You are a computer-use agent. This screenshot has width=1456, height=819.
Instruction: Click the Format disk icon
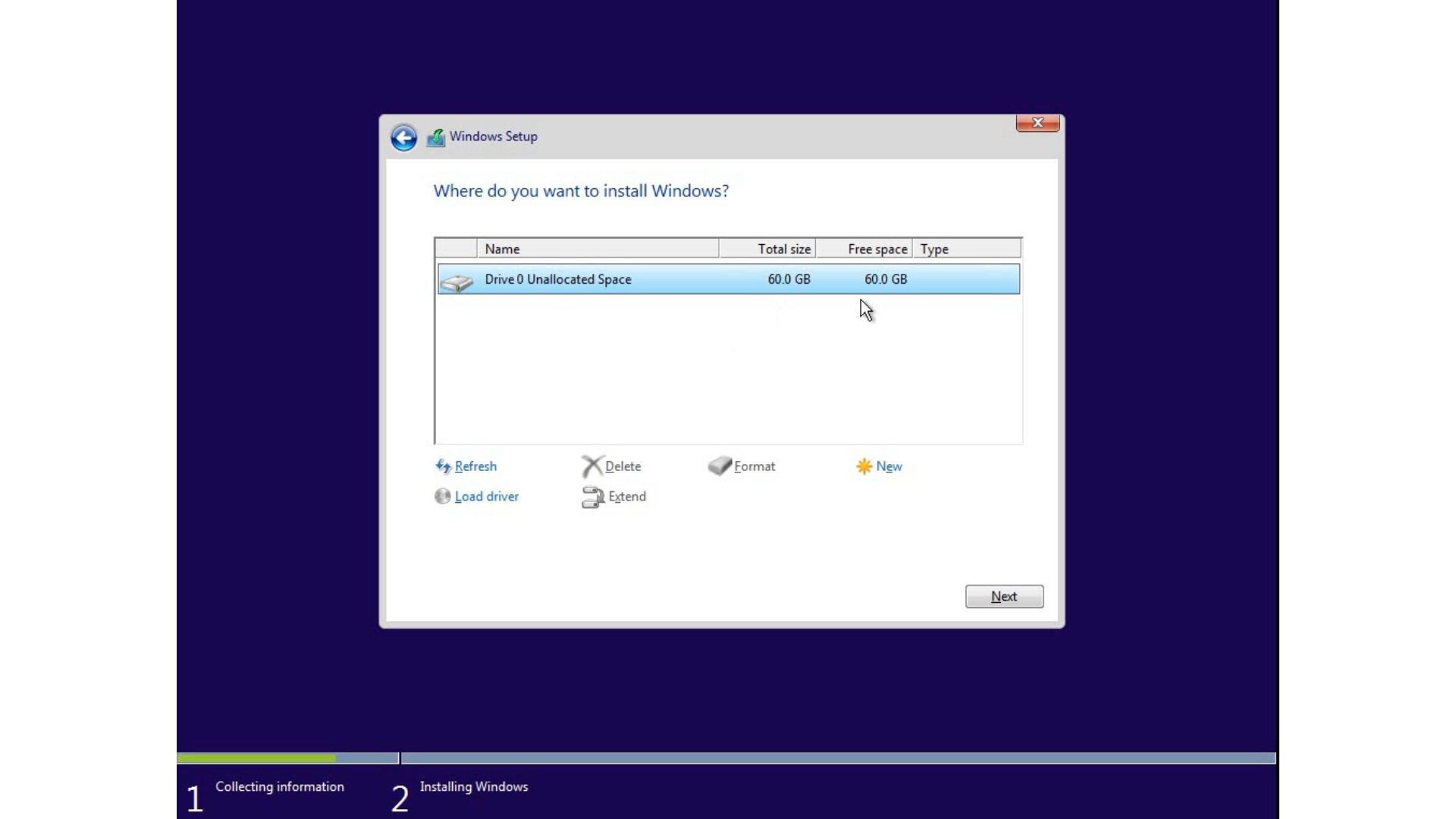pyautogui.click(x=720, y=466)
